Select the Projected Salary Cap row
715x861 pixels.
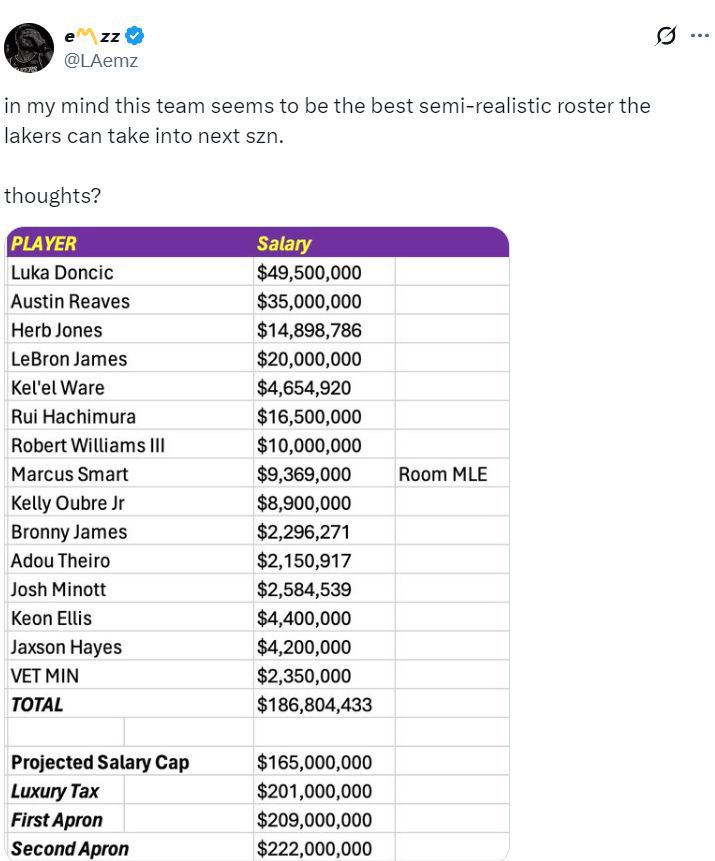pos(258,762)
